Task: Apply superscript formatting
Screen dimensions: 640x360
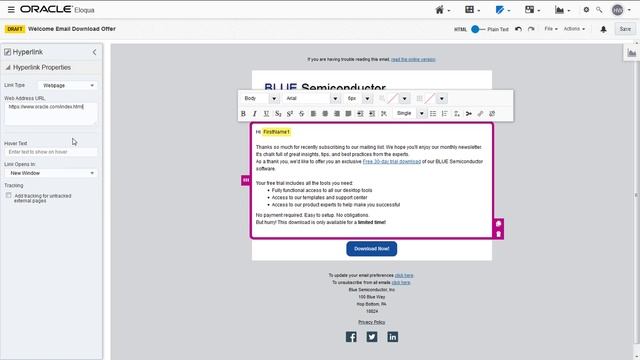Action: coord(290,113)
